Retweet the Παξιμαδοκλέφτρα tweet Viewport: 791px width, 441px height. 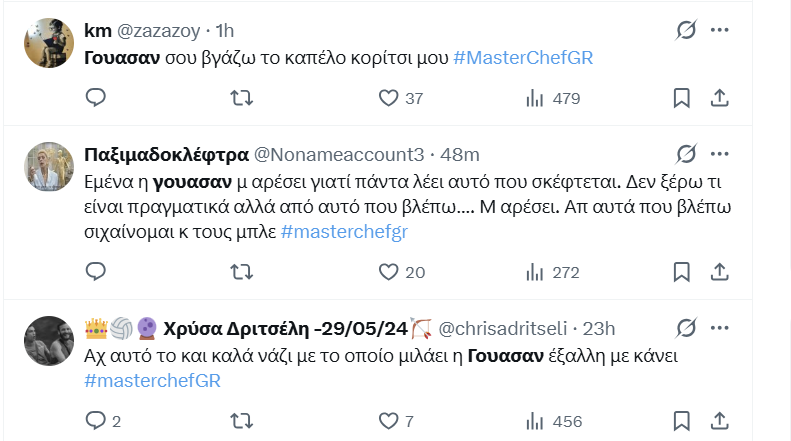(x=241, y=272)
